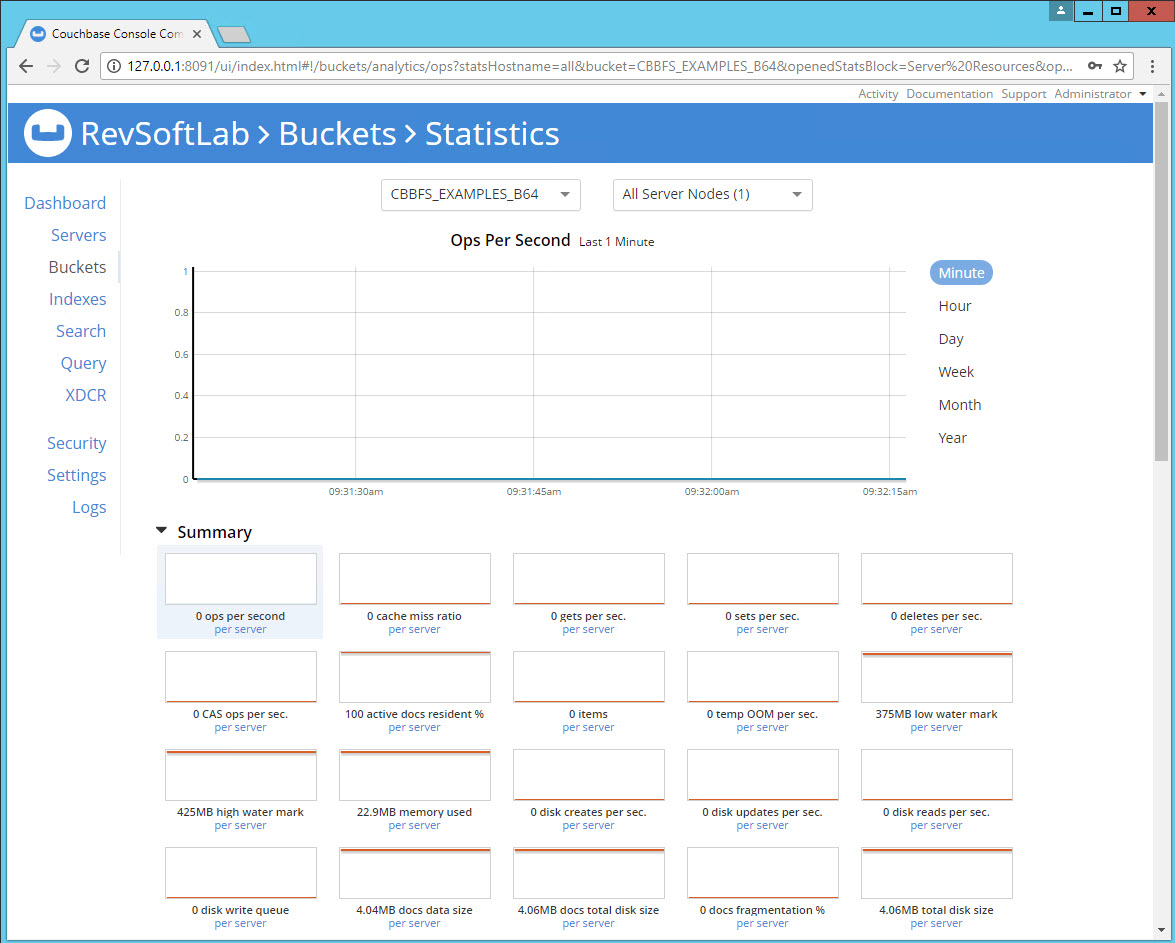
Task: Click per server under disk write queue
Action: tap(241, 924)
